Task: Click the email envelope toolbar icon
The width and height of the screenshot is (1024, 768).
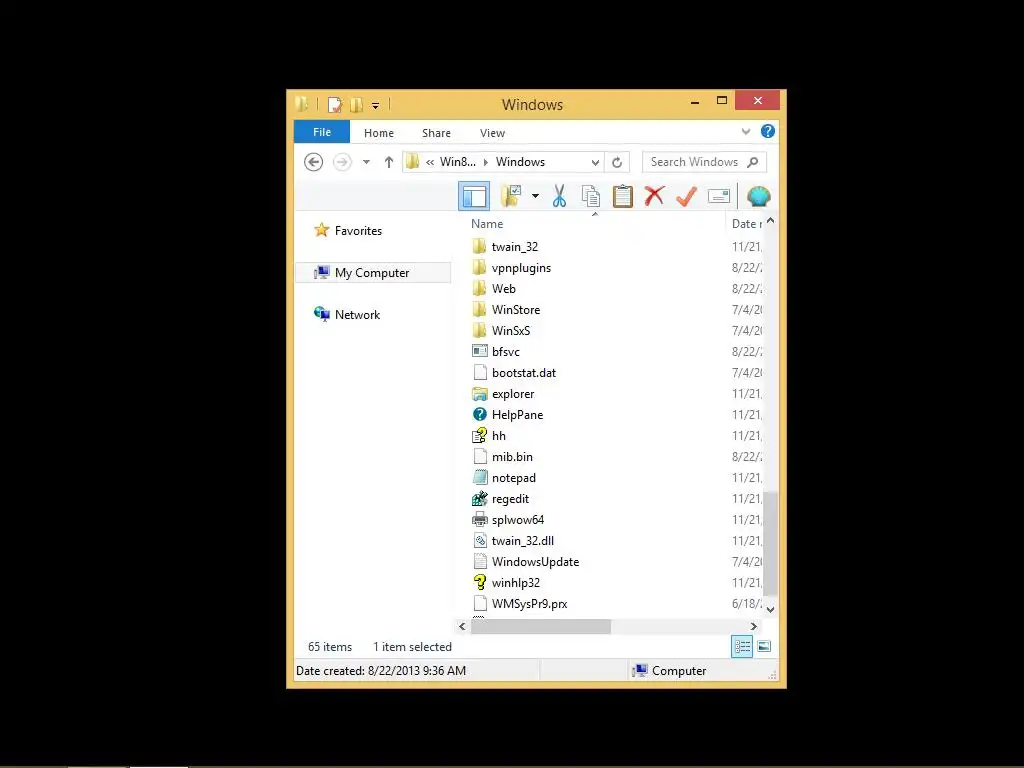Action: pos(718,196)
